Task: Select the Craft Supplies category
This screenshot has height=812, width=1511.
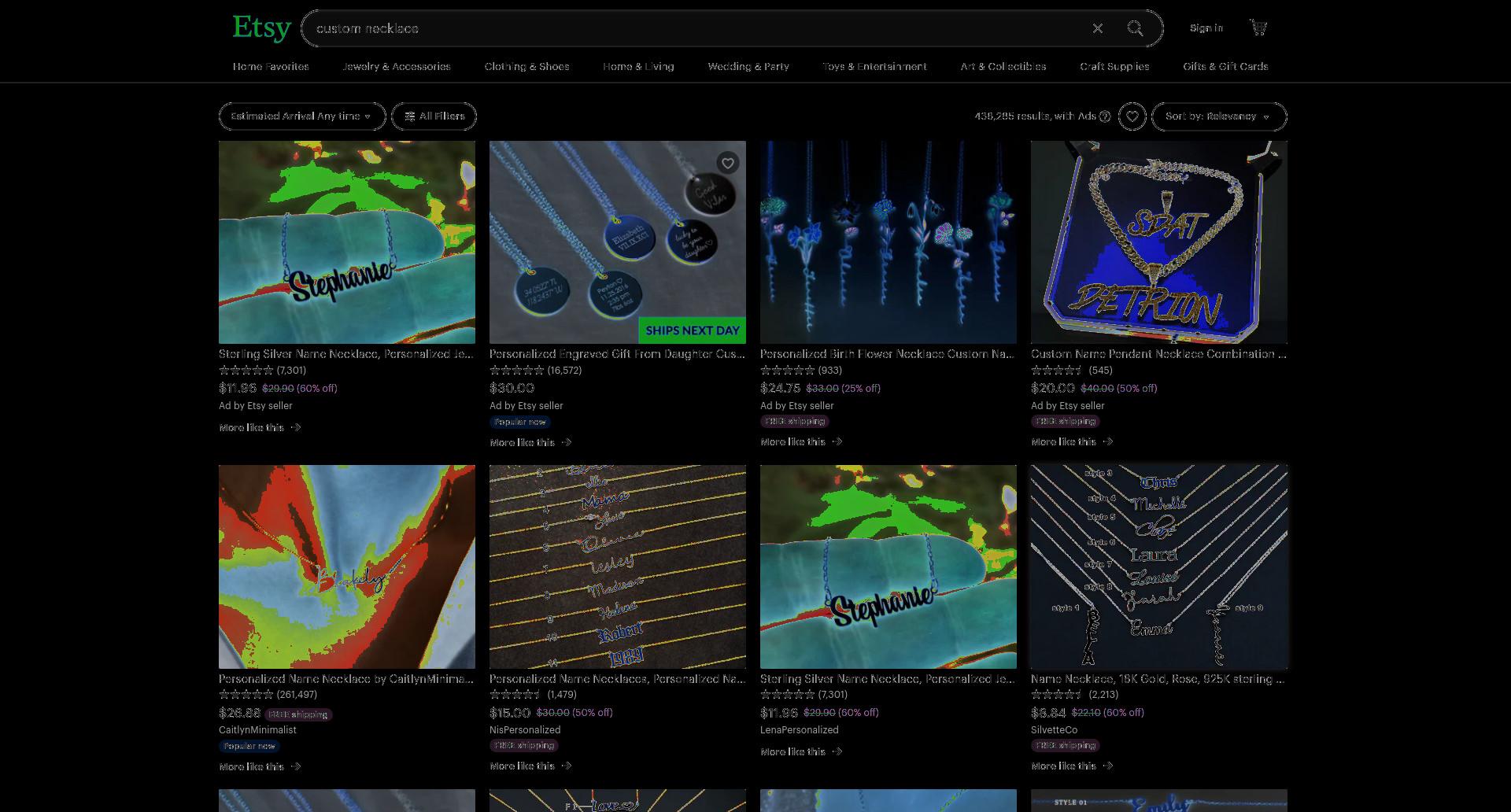Action: coord(1114,67)
